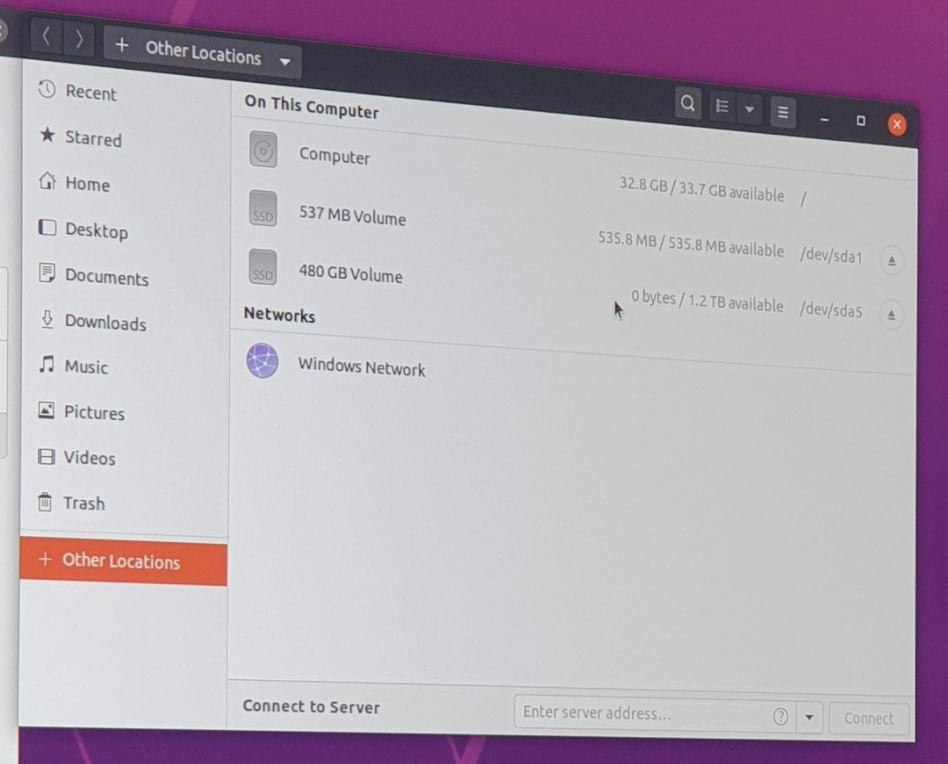Click the /dev/sda5 device path

coord(831,310)
